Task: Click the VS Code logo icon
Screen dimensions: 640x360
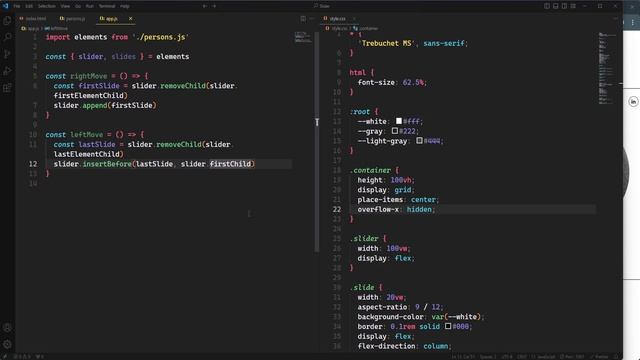Action: (5, 6)
